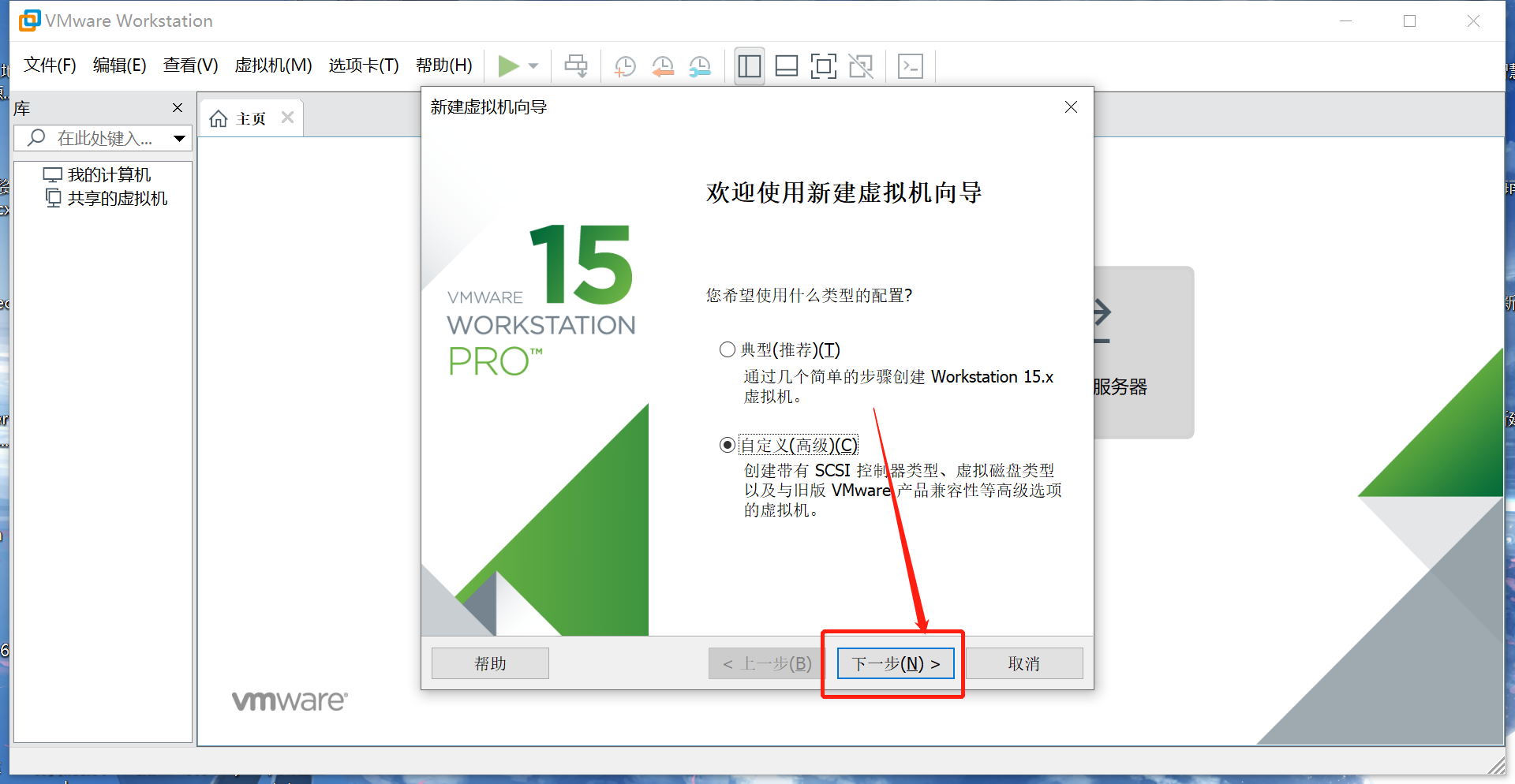
Task: Click the 服务器 tile behind the dialog
Action: pos(1144,352)
